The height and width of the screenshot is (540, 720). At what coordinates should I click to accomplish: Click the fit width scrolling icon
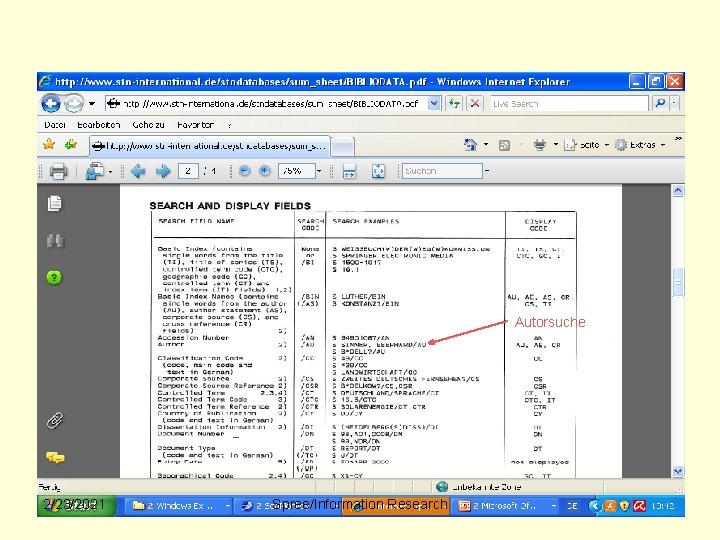(x=349, y=171)
